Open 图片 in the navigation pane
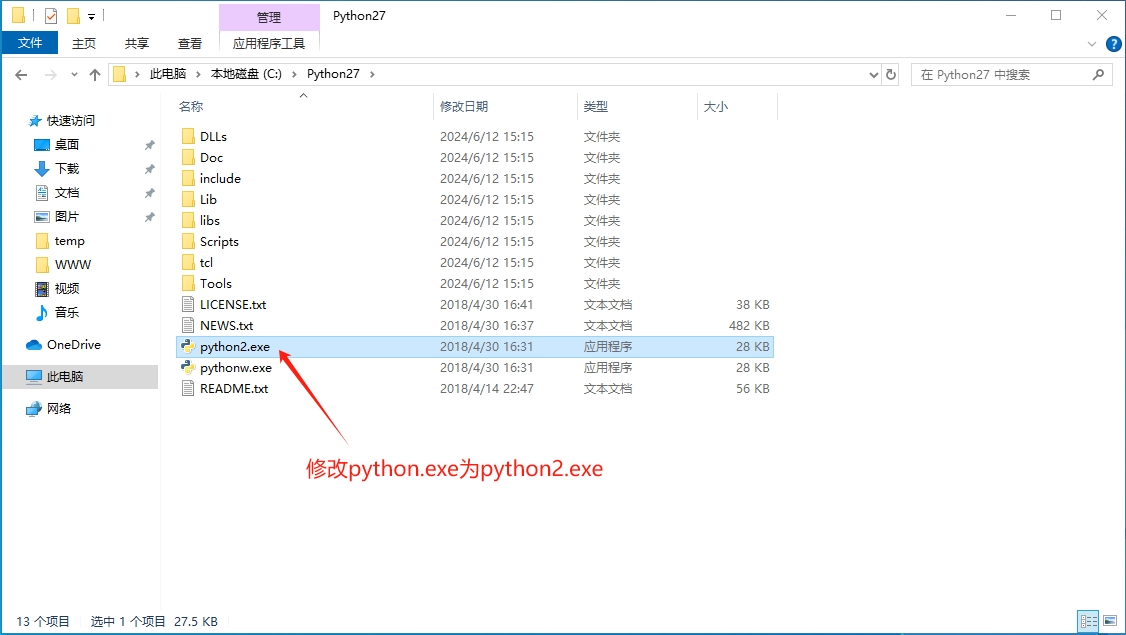This screenshot has width=1126, height=635. click(67, 216)
